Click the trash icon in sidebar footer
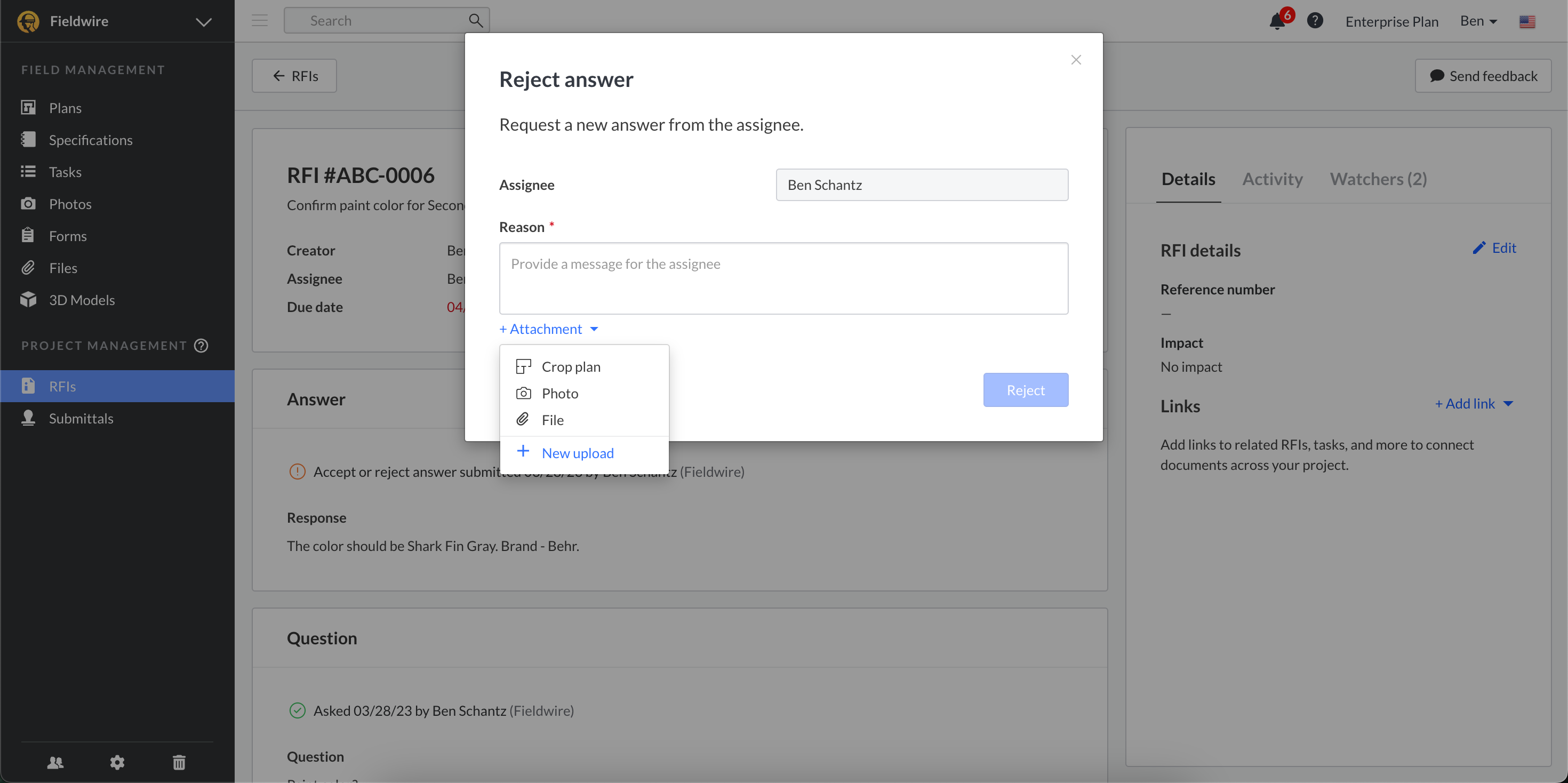The width and height of the screenshot is (1568, 783). point(179,762)
